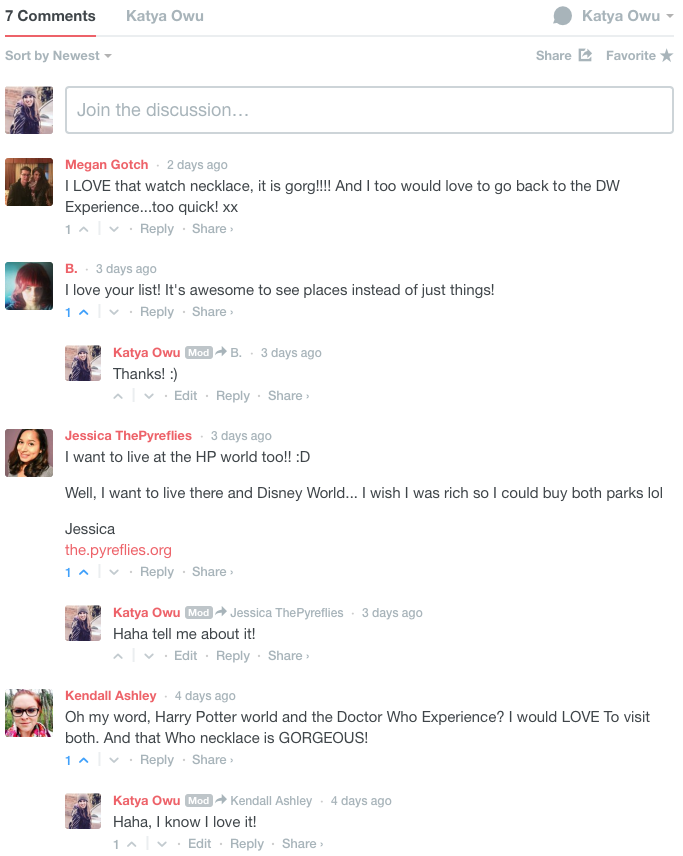The height and width of the screenshot is (856, 683).
Task: Expand Share options under Megan Gotch's comment
Action: 212,229
